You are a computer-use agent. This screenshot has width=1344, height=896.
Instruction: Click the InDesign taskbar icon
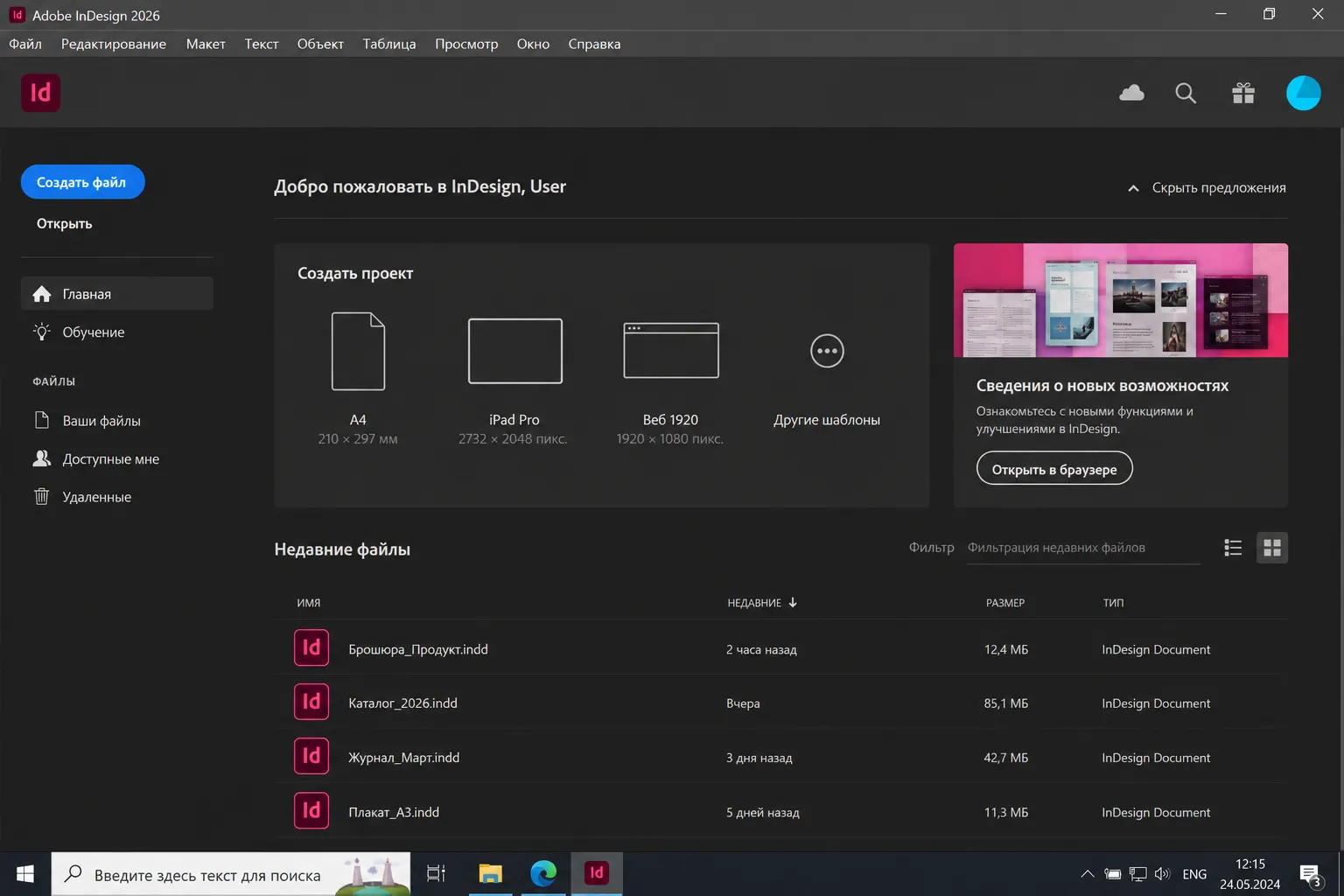tap(597, 873)
